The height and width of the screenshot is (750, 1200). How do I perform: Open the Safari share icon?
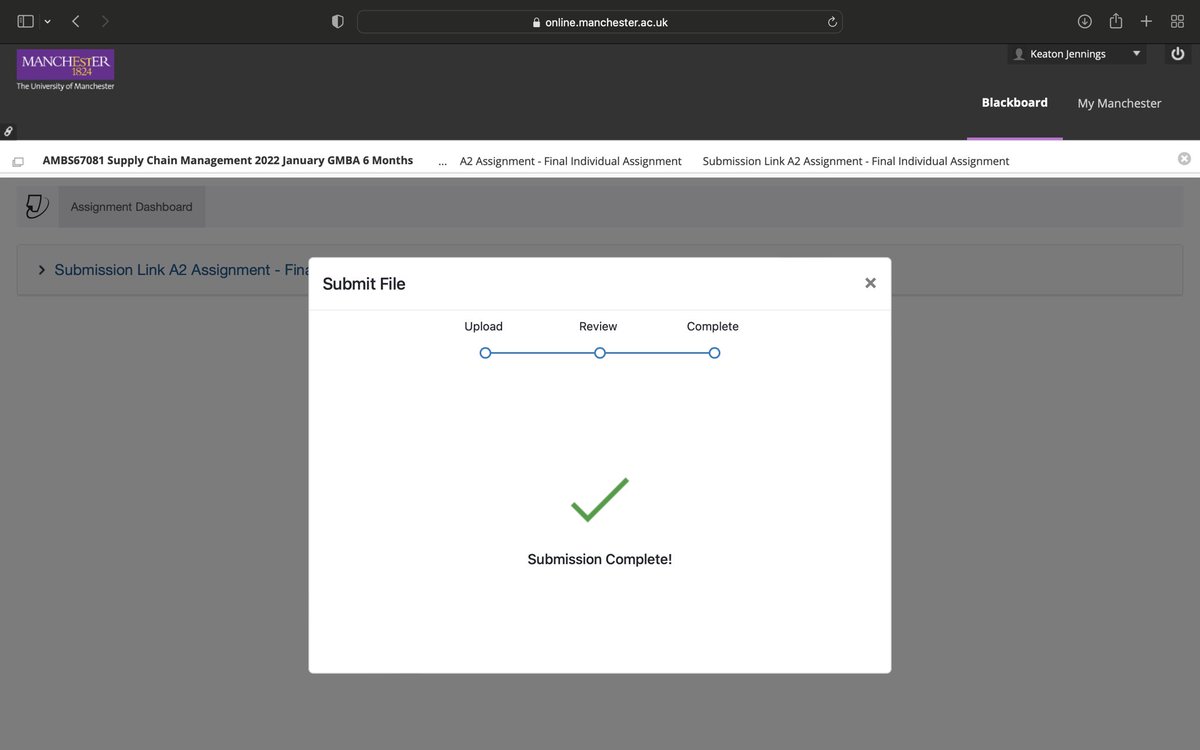[x=1115, y=21]
